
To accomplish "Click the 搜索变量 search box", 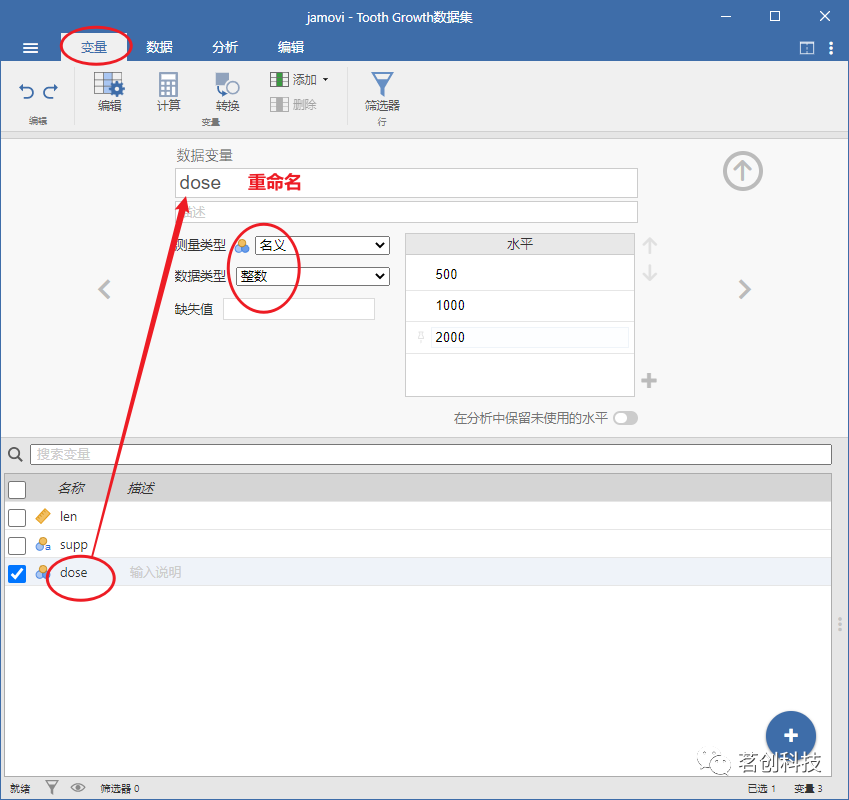I will pos(431,454).
